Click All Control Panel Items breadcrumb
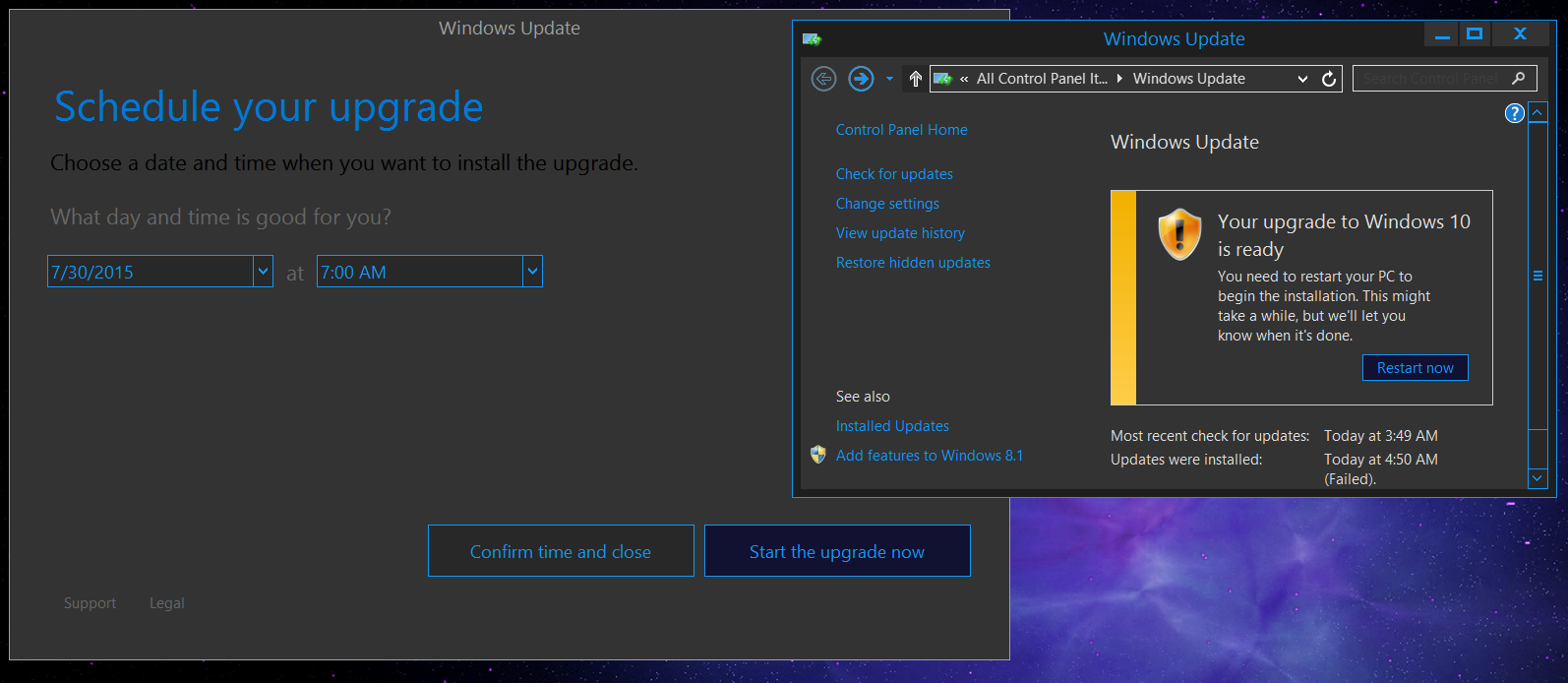This screenshot has height=683, width=1568. 1042,79
